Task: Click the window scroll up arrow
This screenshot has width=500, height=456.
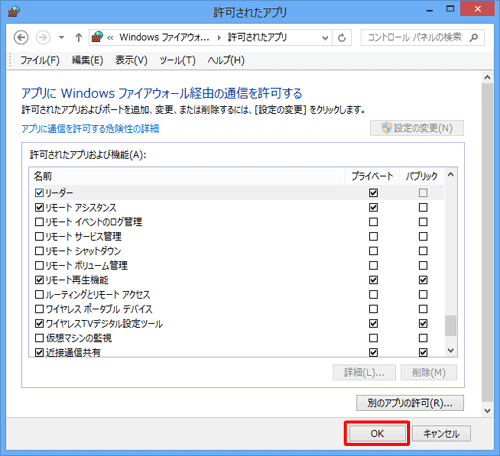Action: point(487,77)
